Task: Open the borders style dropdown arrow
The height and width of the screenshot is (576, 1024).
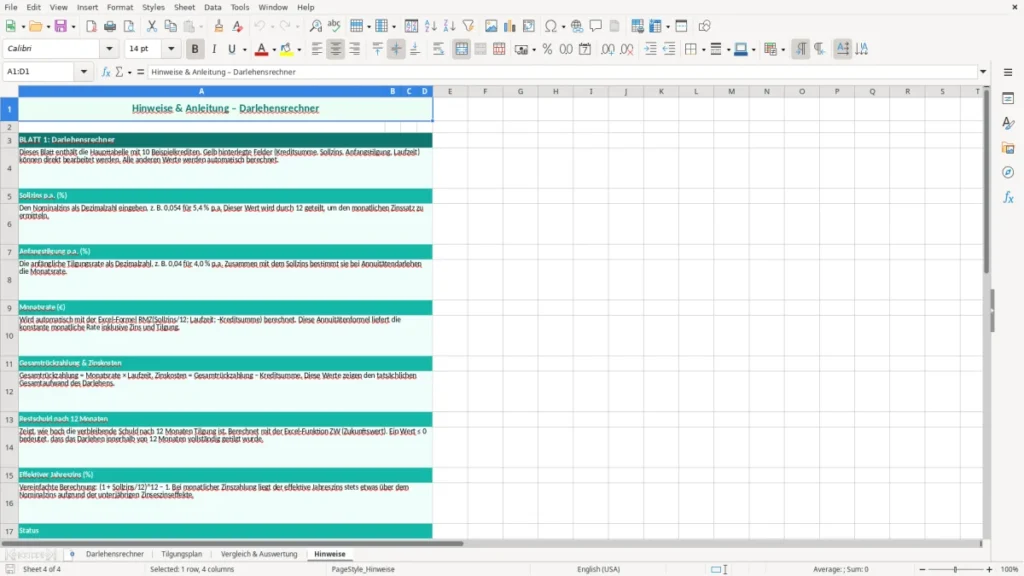Action: pos(703,50)
